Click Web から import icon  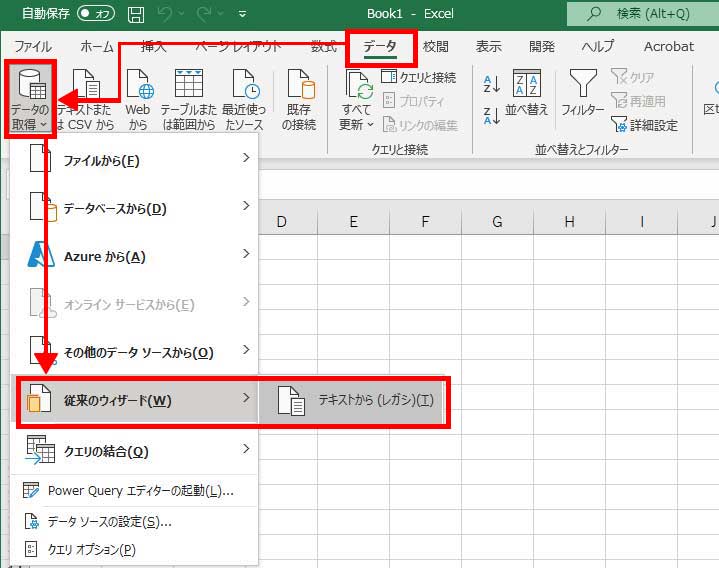(x=138, y=83)
